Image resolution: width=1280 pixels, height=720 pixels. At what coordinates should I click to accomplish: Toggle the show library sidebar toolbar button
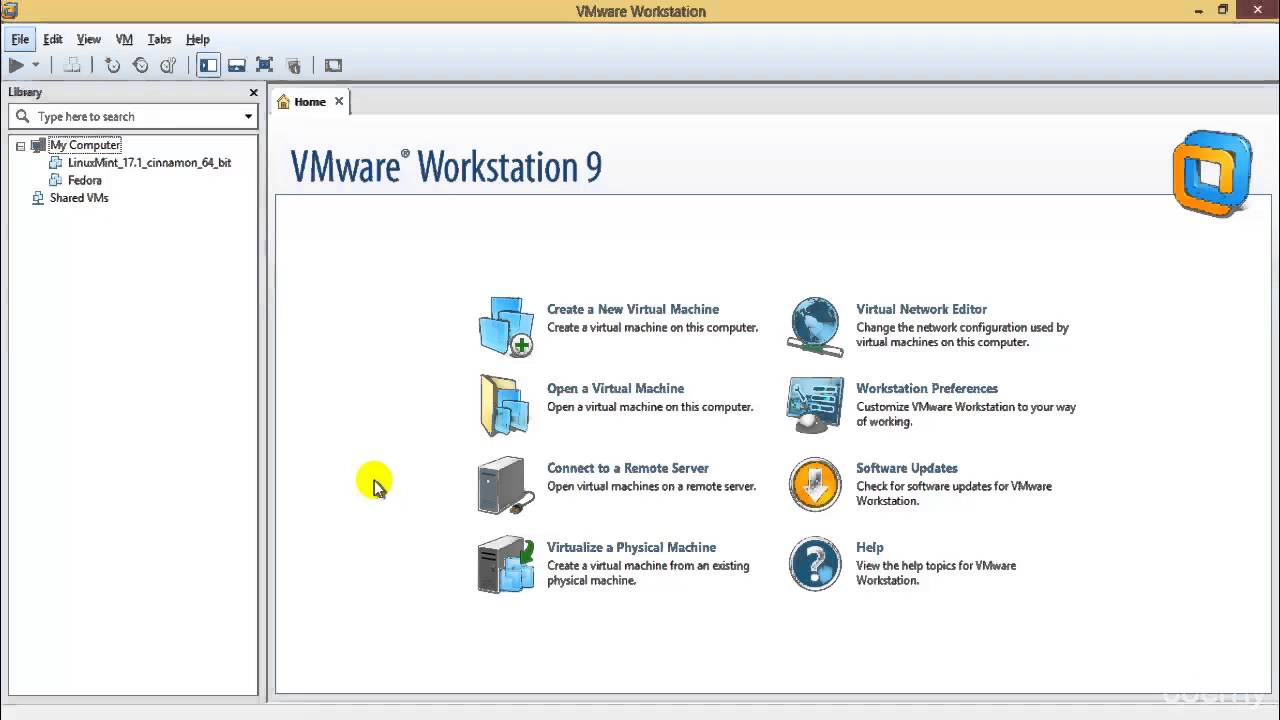tap(208, 65)
